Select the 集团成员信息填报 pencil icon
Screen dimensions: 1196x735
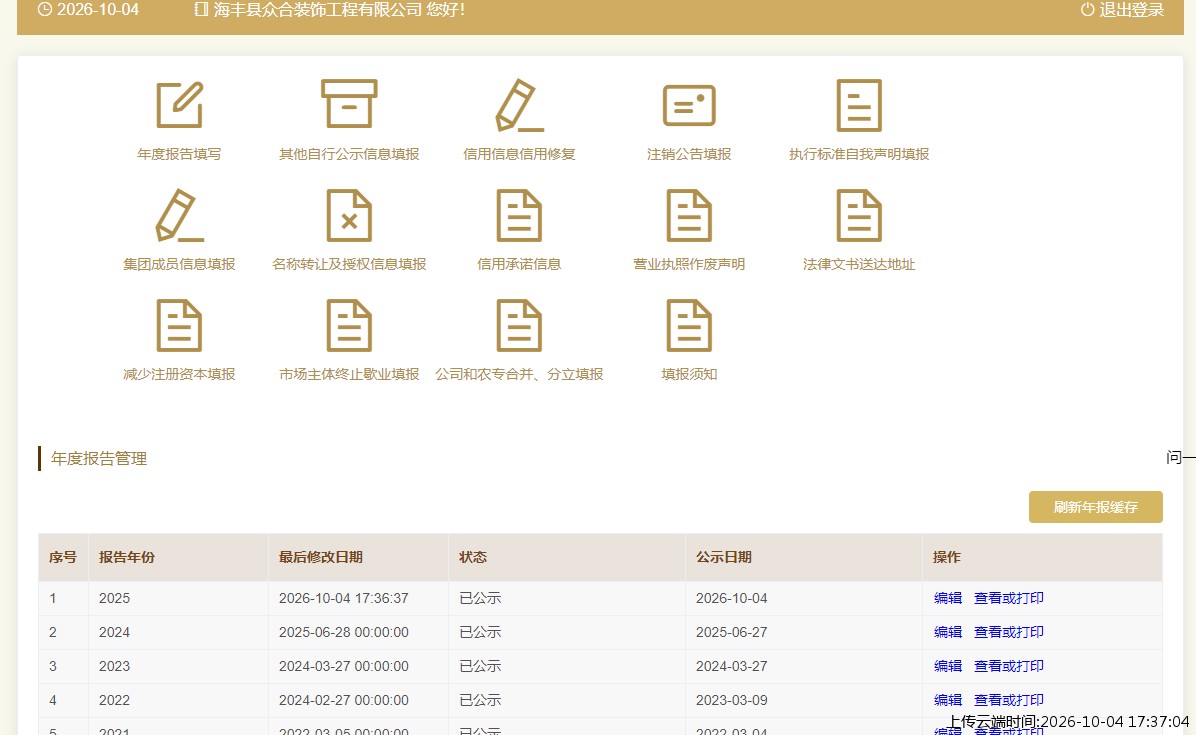[179, 216]
